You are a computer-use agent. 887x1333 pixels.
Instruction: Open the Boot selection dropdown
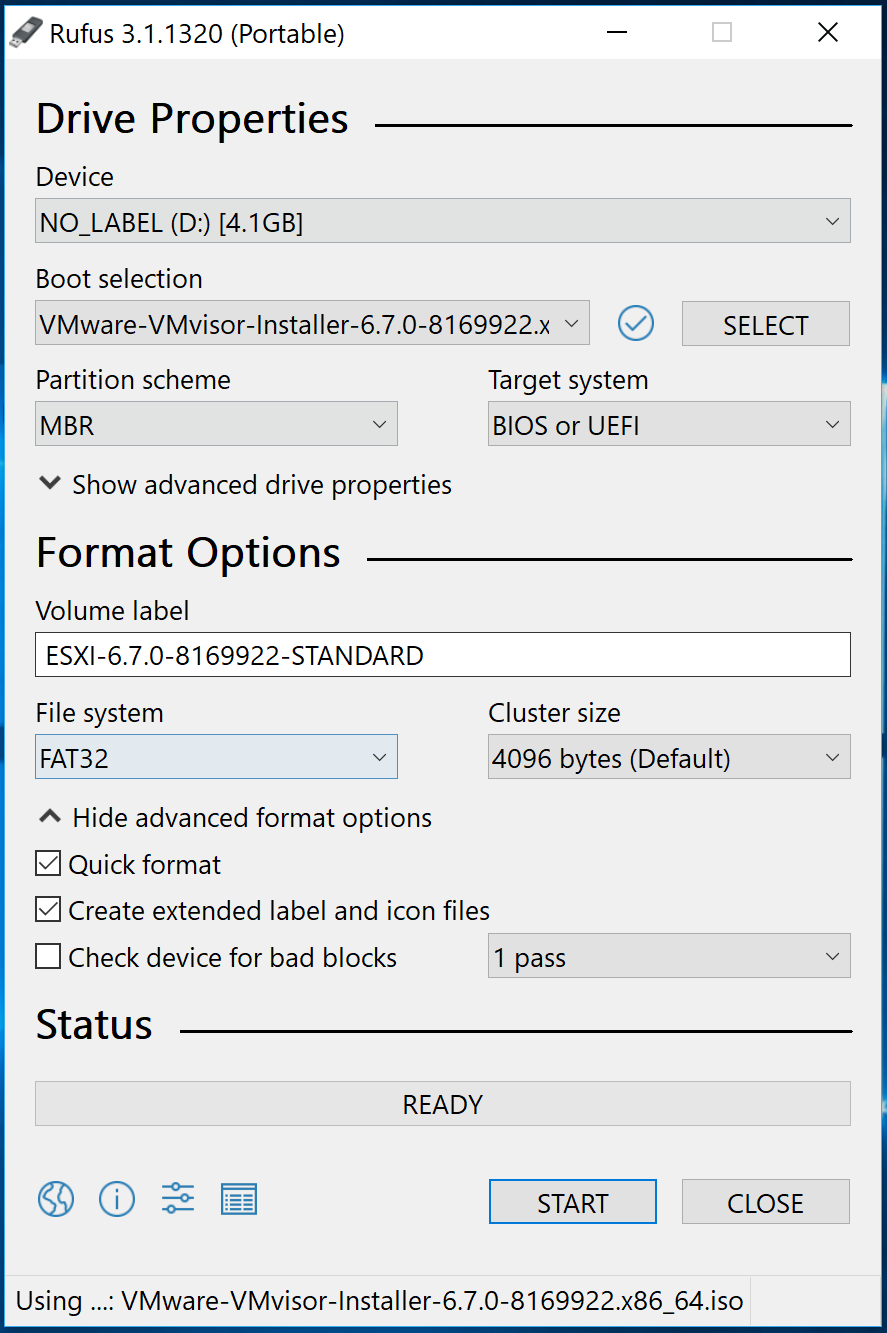[x=312, y=324]
